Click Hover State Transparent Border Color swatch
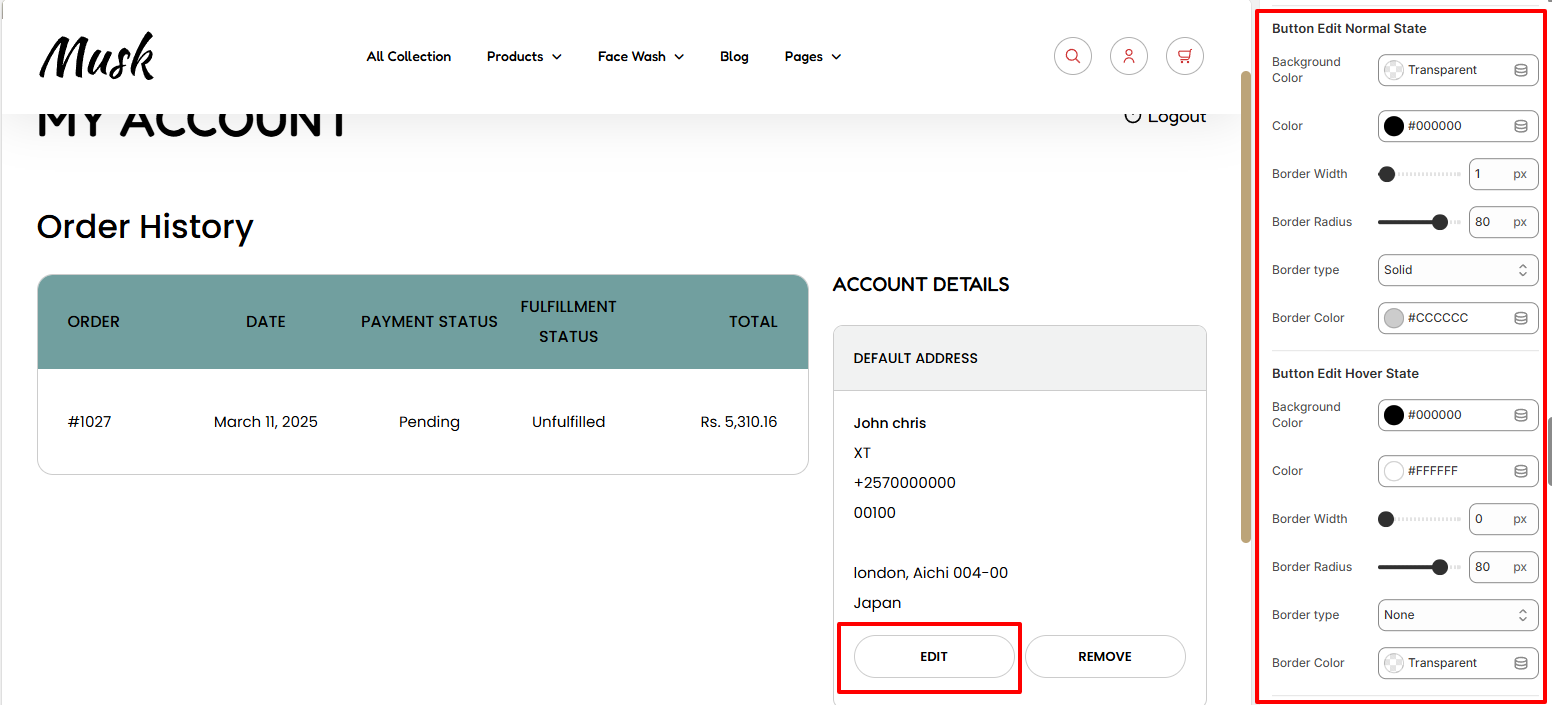Screen dimensions: 1552x705 coord(1394,663)
